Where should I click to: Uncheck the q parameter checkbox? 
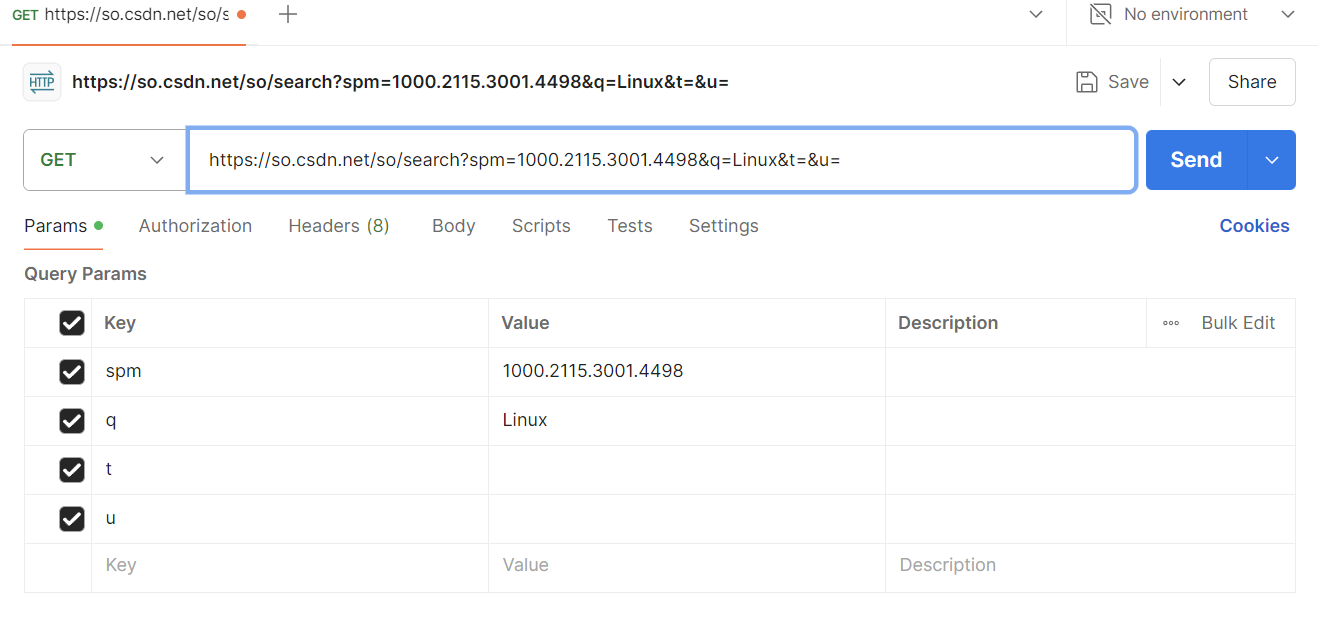click(x=72, y=421)
